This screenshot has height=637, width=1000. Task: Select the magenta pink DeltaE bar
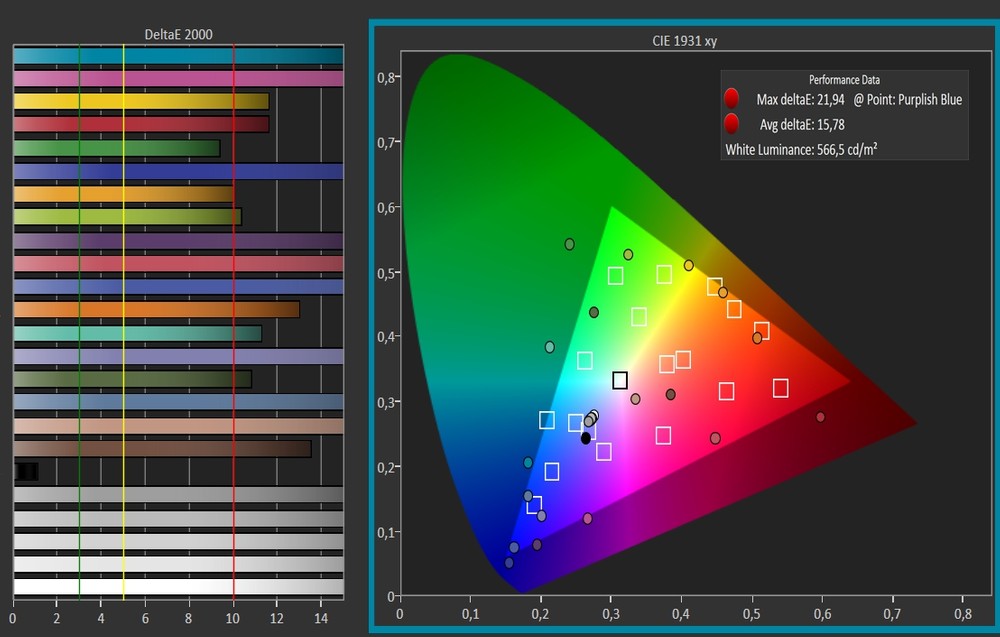179,79
